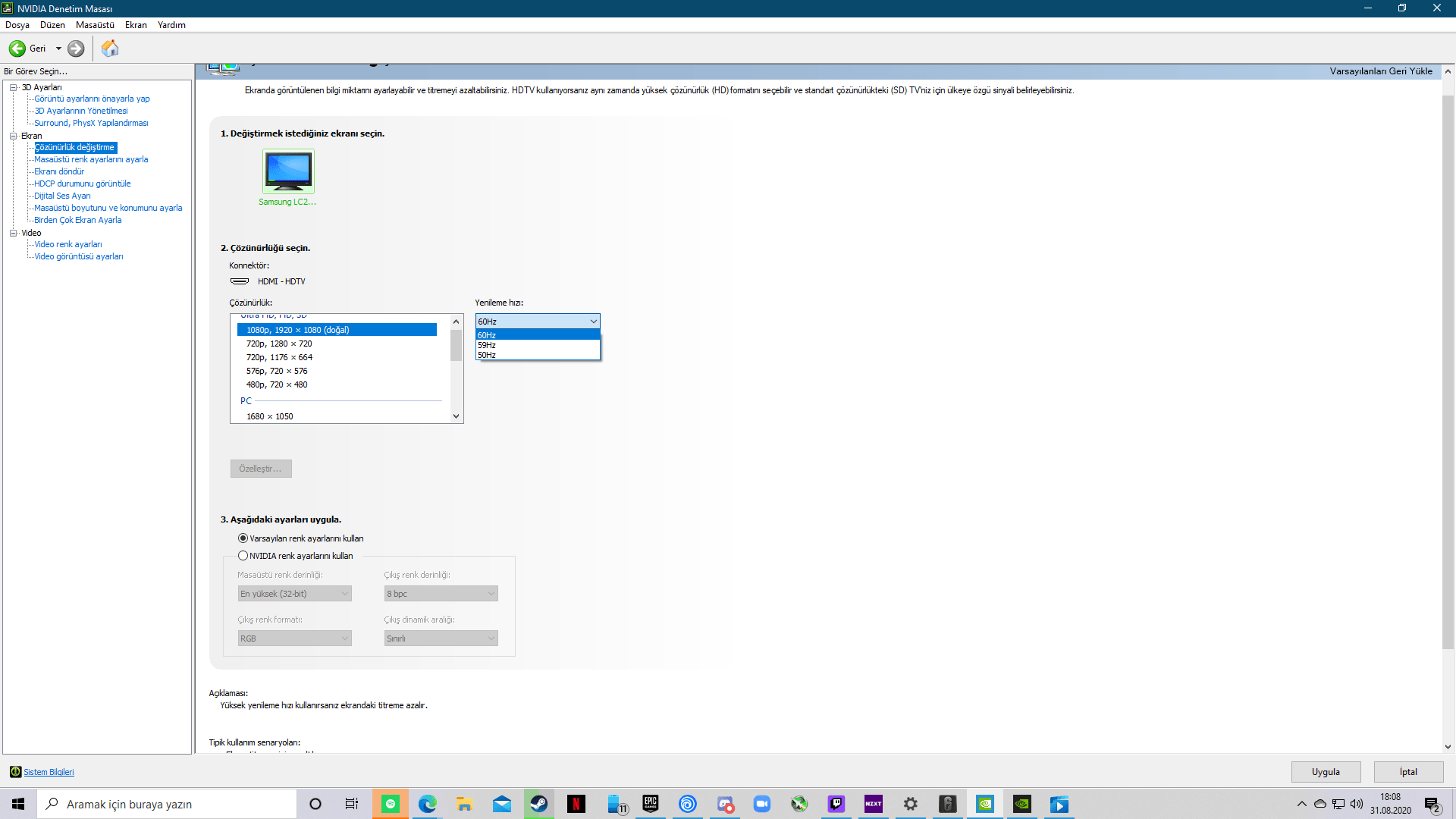Open the Masaüstü menu

(95, 25)
